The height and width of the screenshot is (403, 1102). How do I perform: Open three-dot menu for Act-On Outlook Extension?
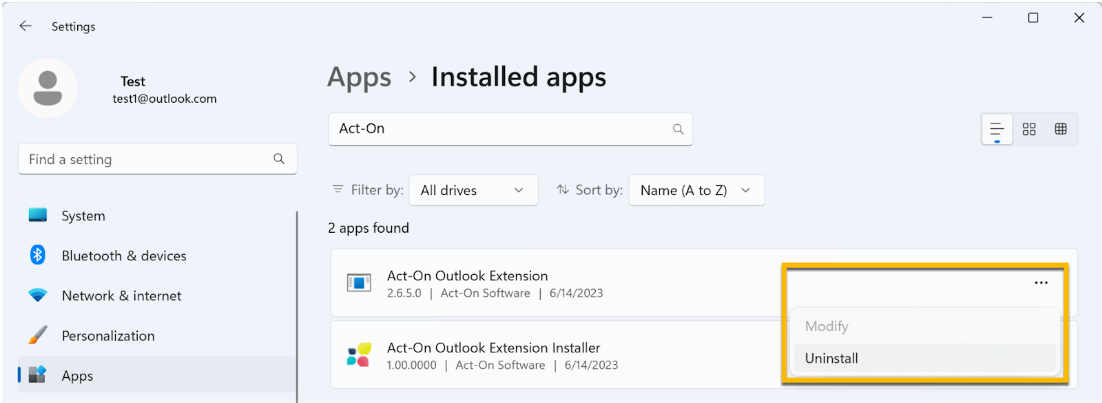(1041, 283)
